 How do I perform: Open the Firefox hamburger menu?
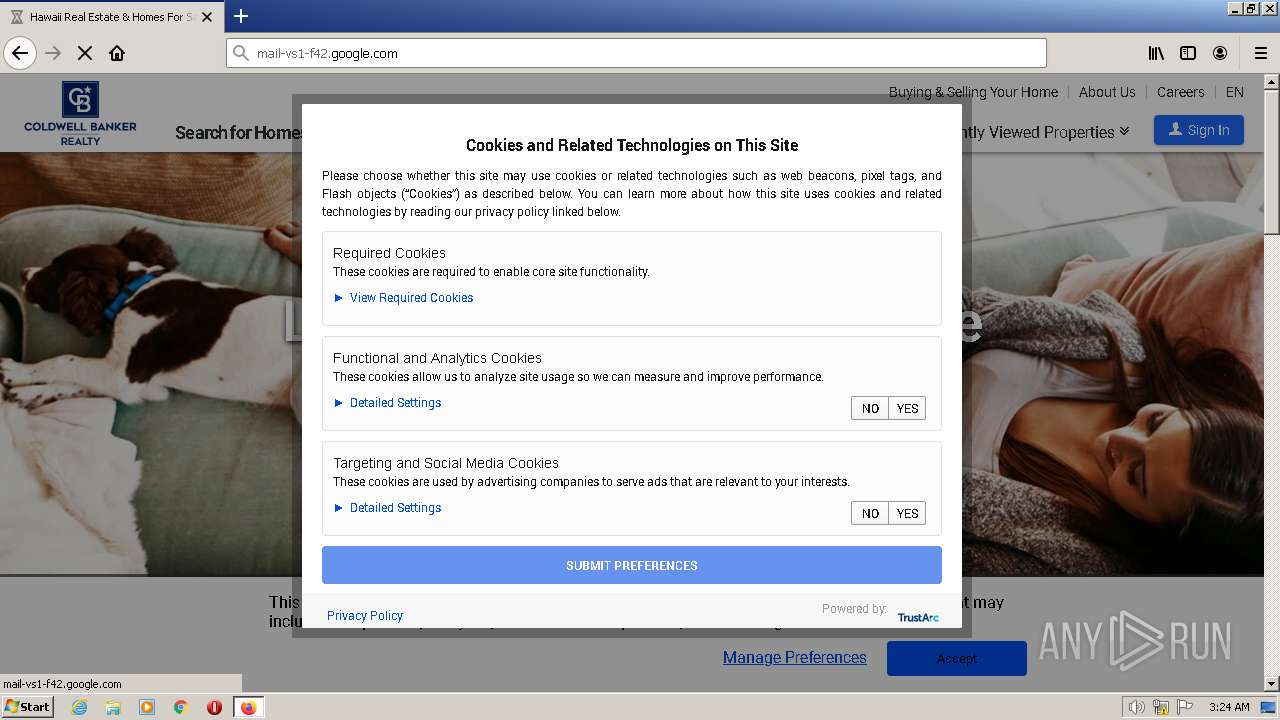pos(1261,53)
